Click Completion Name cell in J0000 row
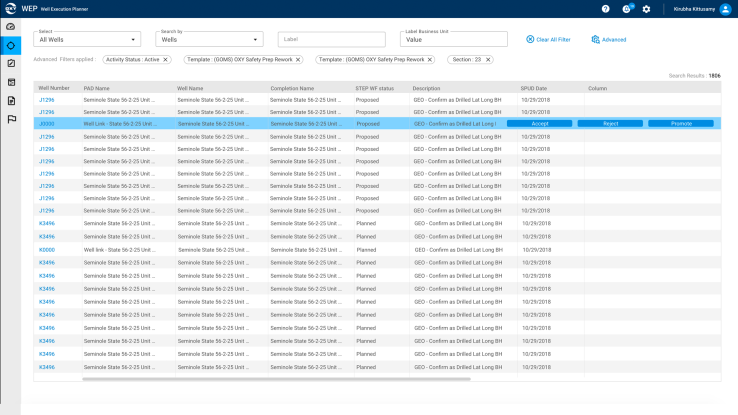The height and width of the screenshot is (415, 738). 306,124
